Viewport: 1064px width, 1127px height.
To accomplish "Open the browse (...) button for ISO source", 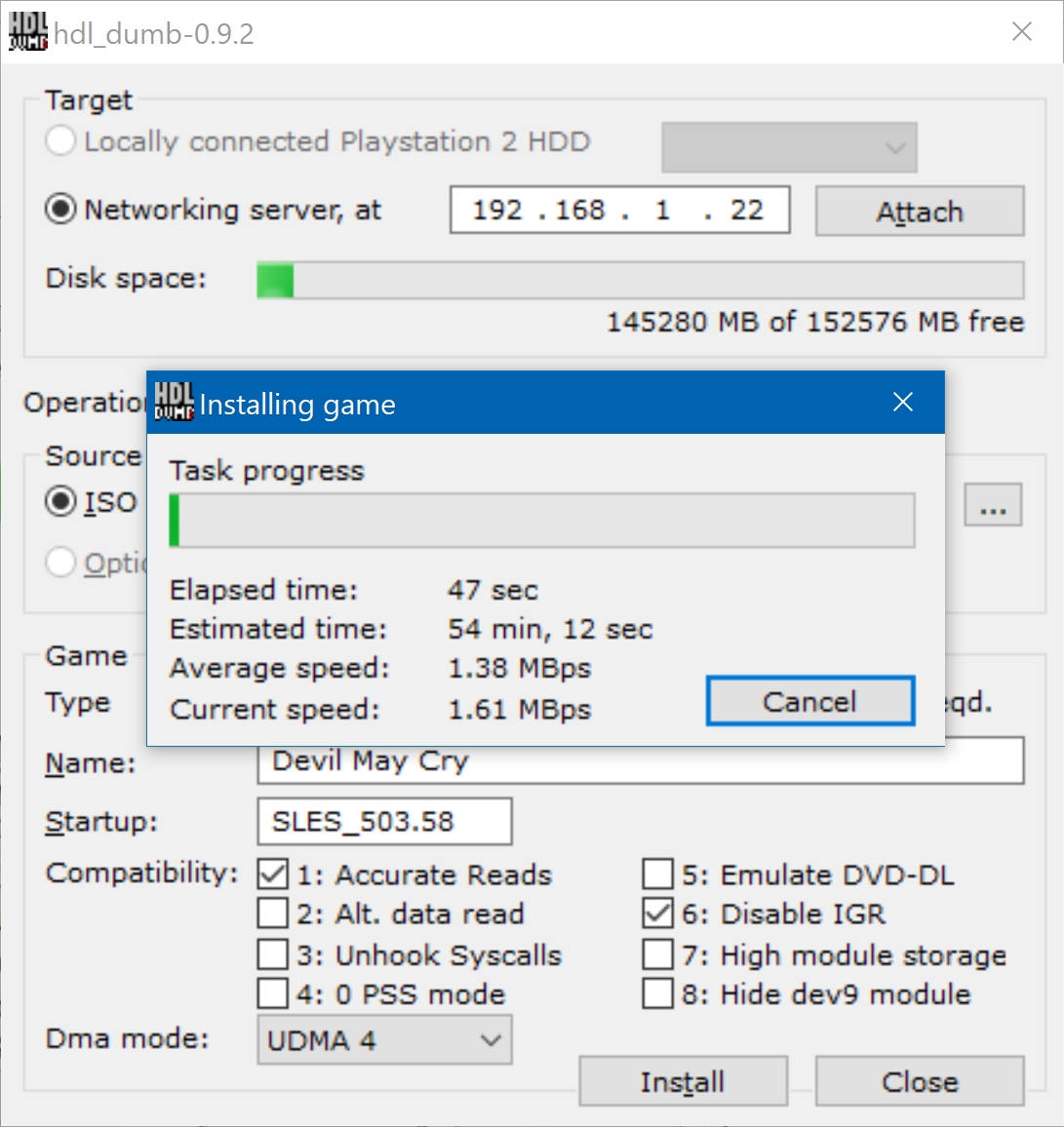I will point(993,505).
